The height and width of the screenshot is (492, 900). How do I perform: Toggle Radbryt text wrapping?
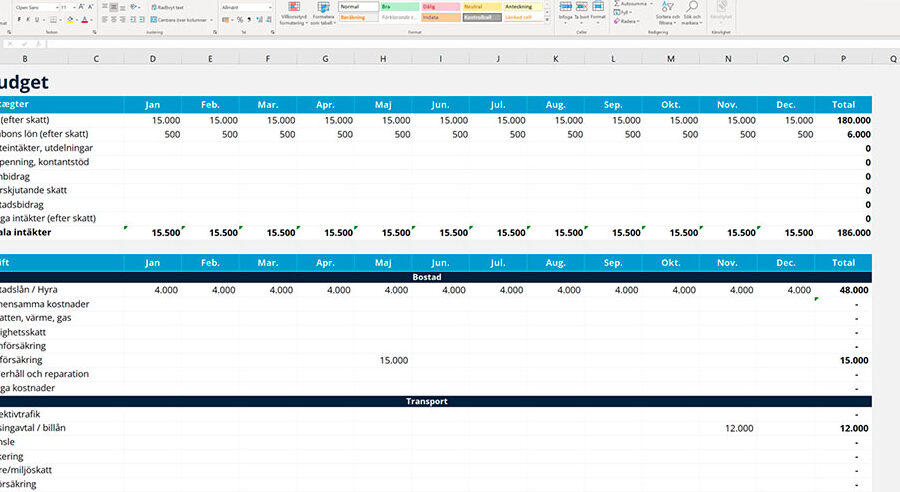(167, 7)
